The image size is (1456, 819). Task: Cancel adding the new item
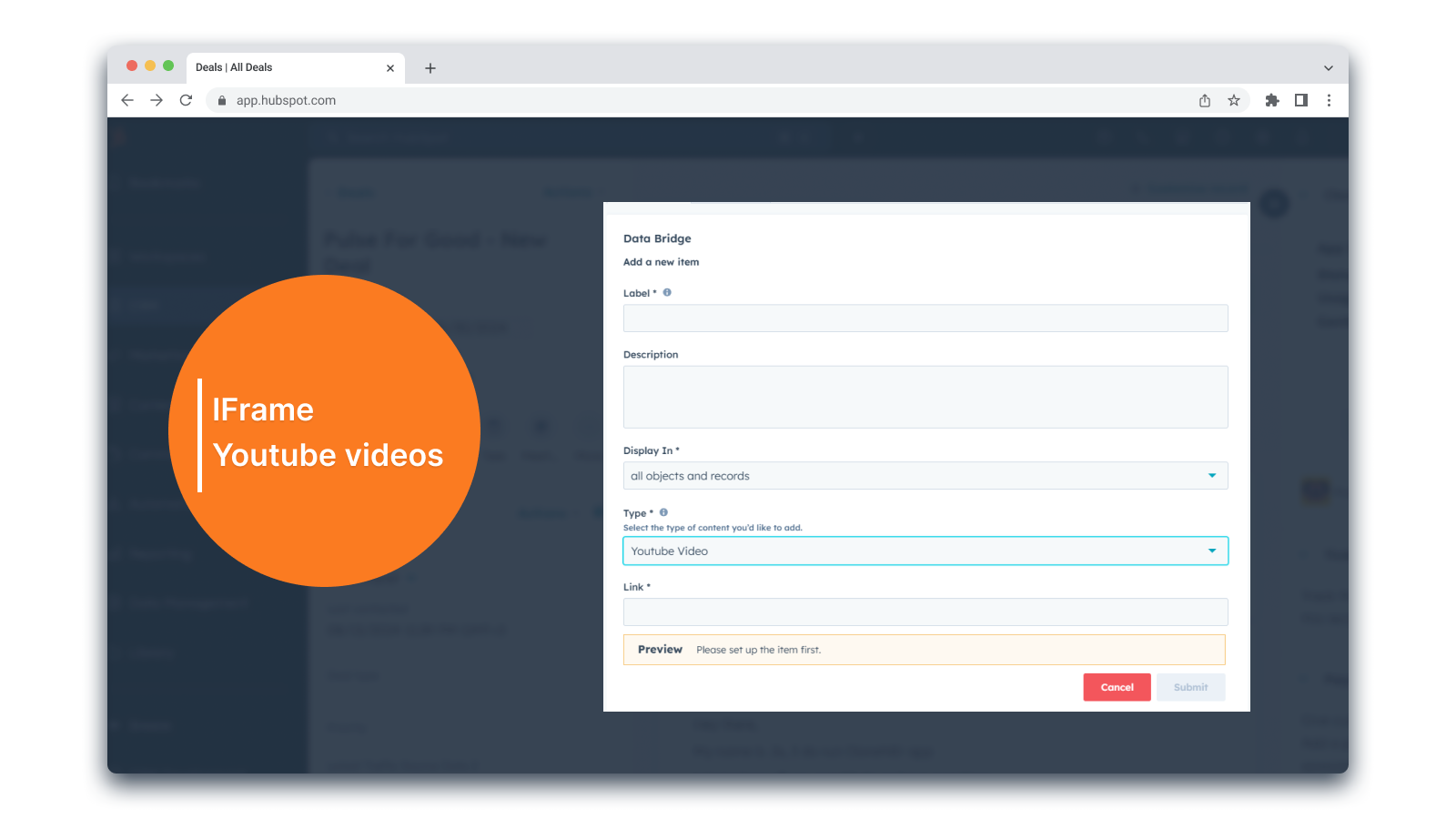[1117, 687]
